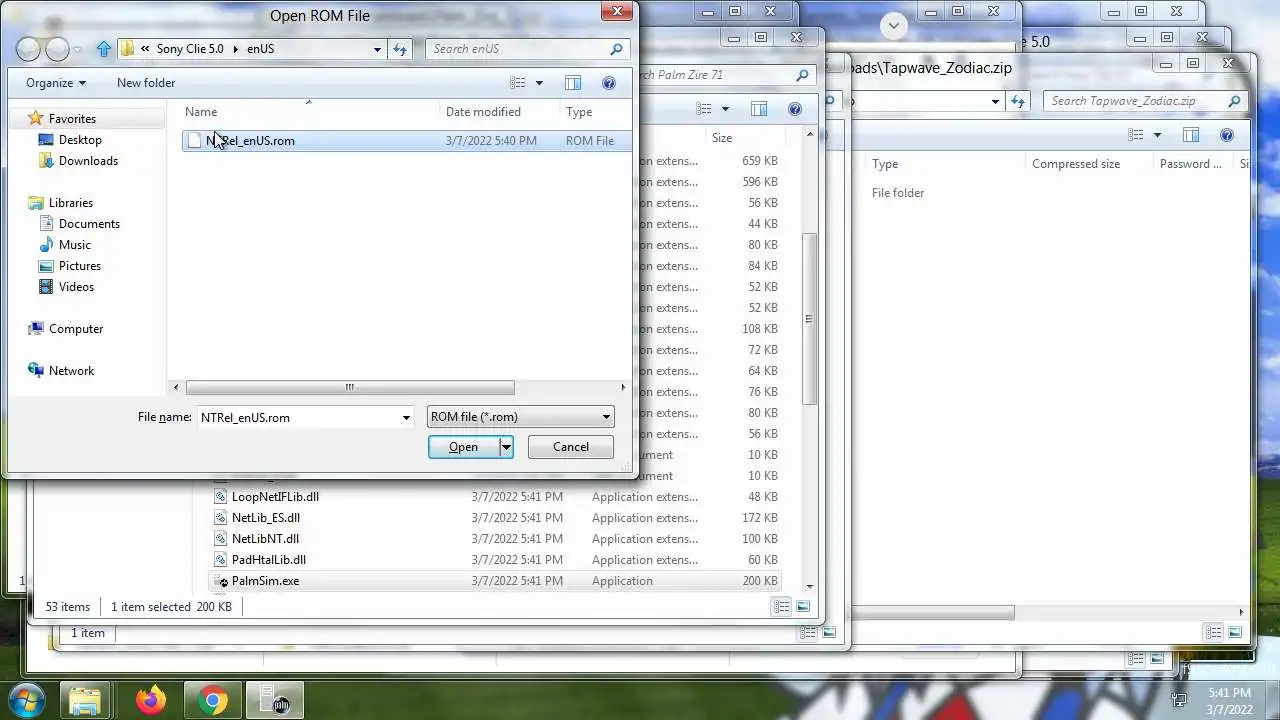Select PalmSim.exe in the background window
The height and width of the screenshot is (720, 1280).
265,581
